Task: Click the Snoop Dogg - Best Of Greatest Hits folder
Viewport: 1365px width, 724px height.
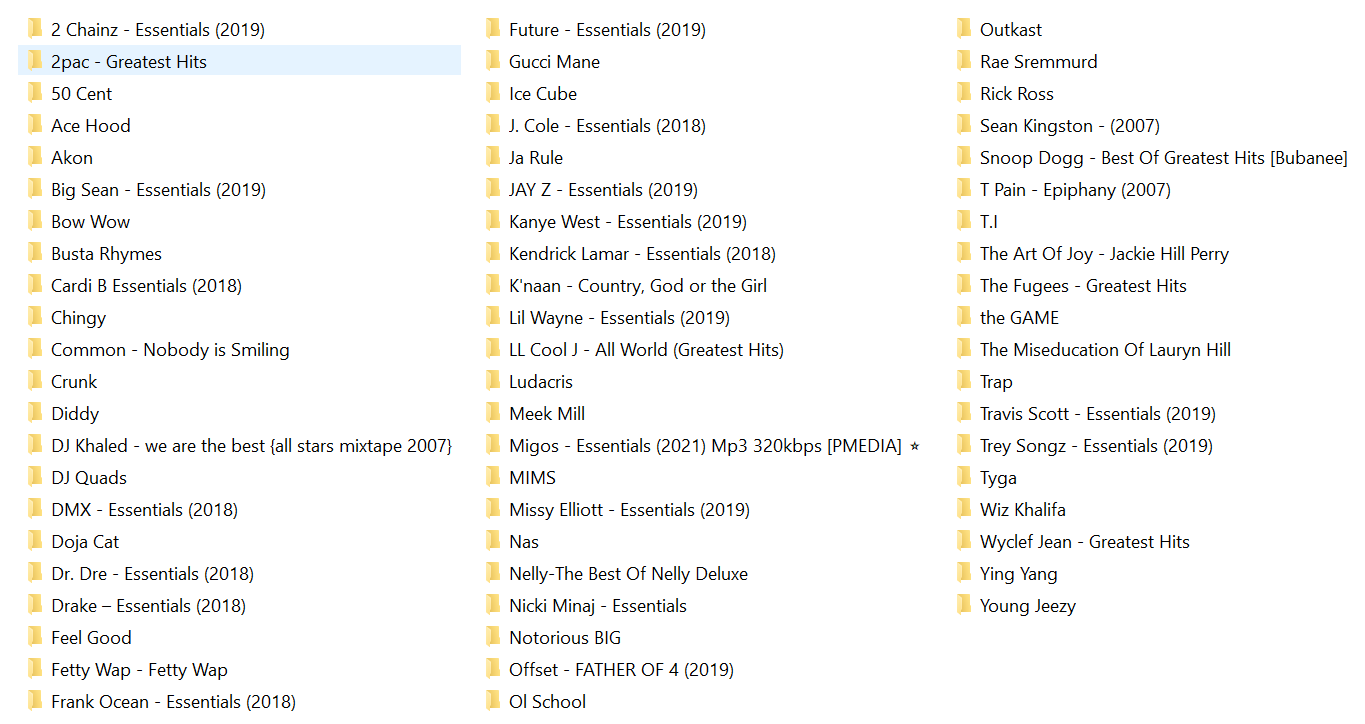Action: pyautogui.click(x=1162, y=157)
